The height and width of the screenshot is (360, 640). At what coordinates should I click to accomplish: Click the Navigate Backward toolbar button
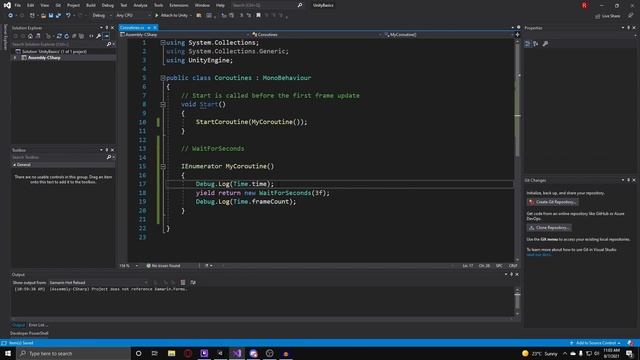10,16
